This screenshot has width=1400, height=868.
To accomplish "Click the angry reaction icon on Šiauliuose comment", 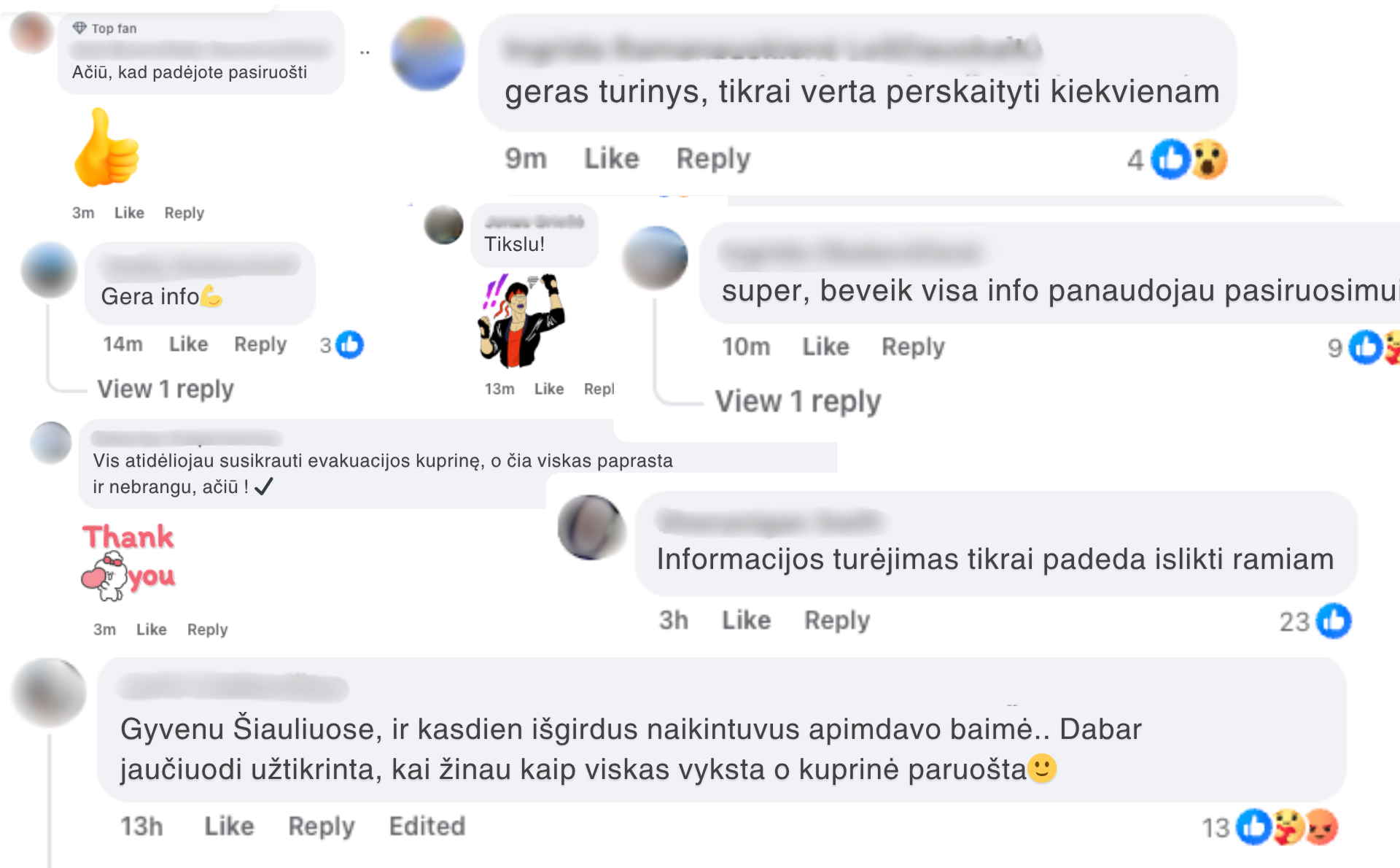I will click(x=1321, y=827).
